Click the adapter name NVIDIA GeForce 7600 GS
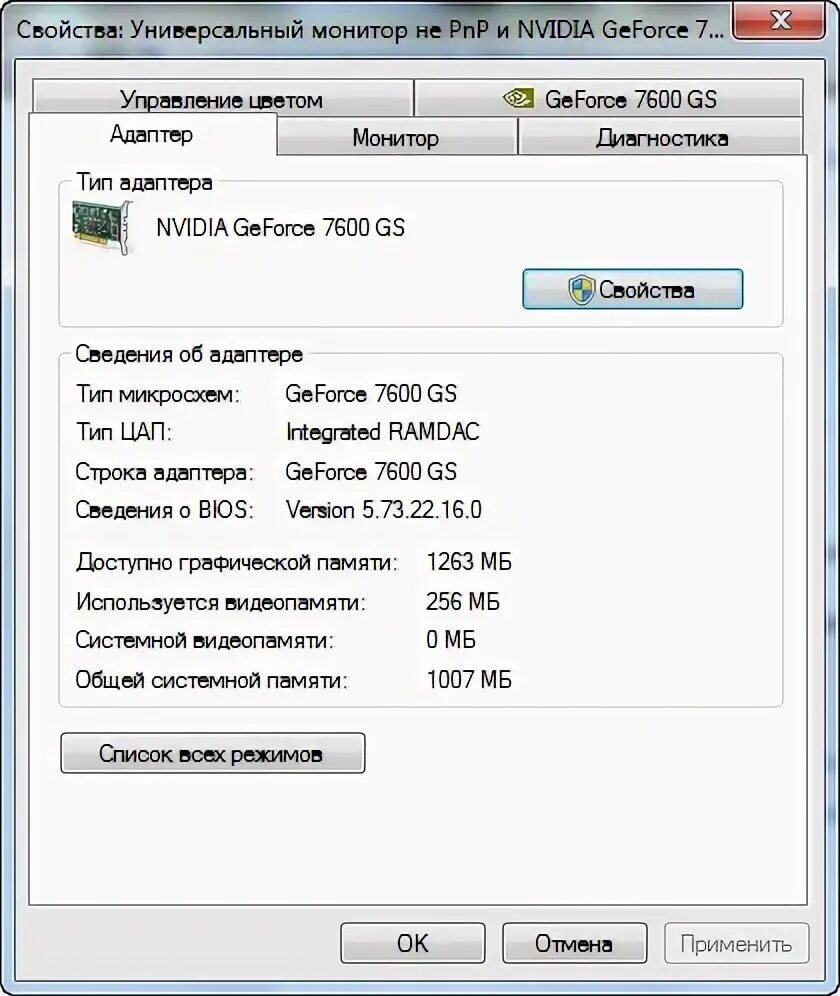This screenshot has height=996, width=840. [280, 227]
